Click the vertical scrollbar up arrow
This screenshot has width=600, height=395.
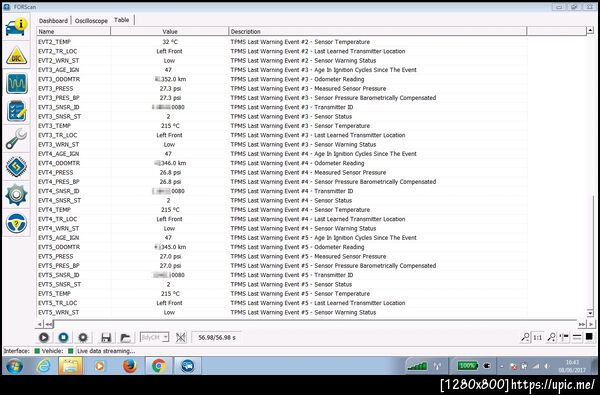pyautogui.click(x=590, y=30)
